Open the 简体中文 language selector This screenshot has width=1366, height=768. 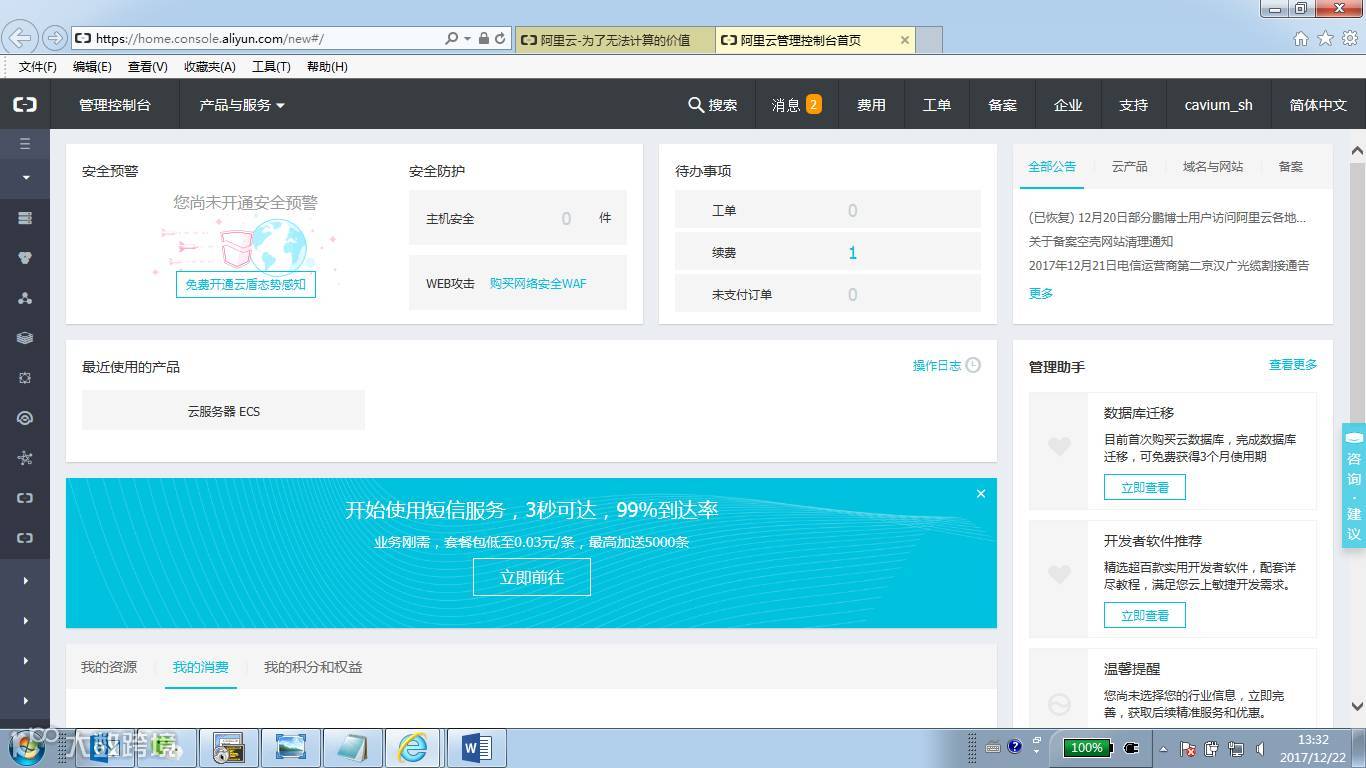click(1318, 105)
